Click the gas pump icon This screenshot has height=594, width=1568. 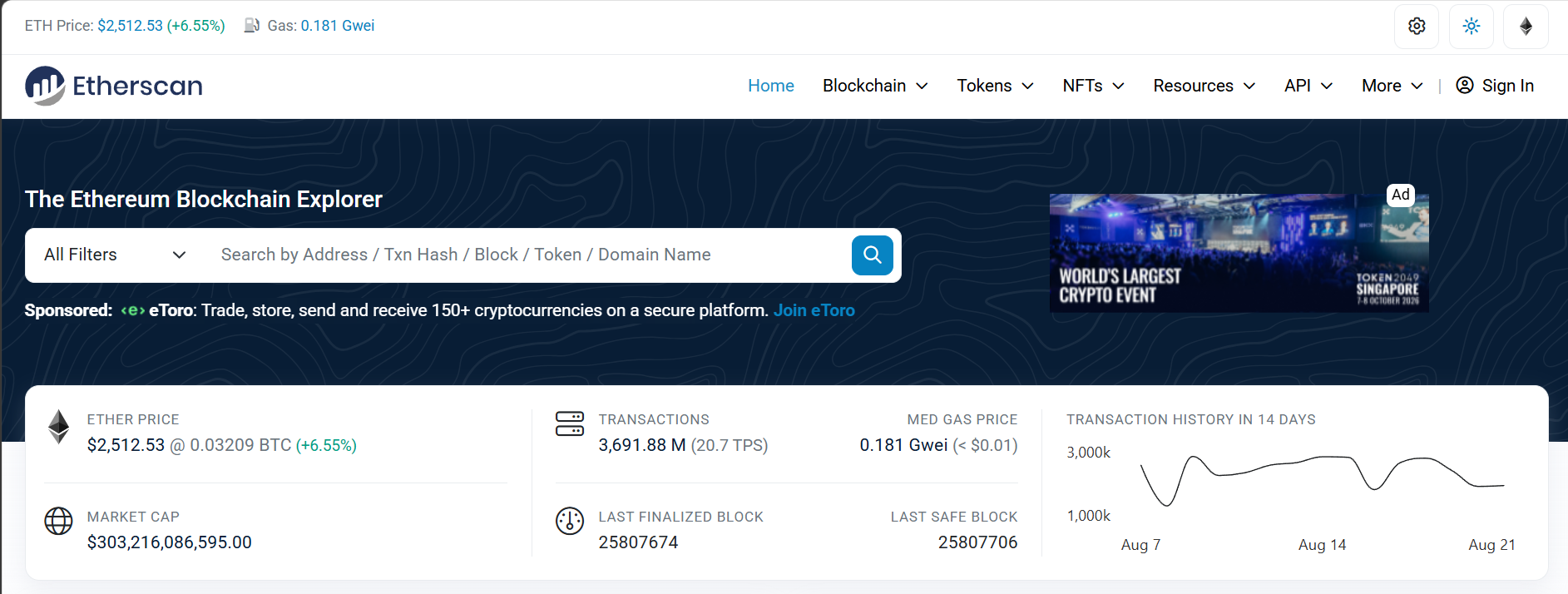click(252, 26)
